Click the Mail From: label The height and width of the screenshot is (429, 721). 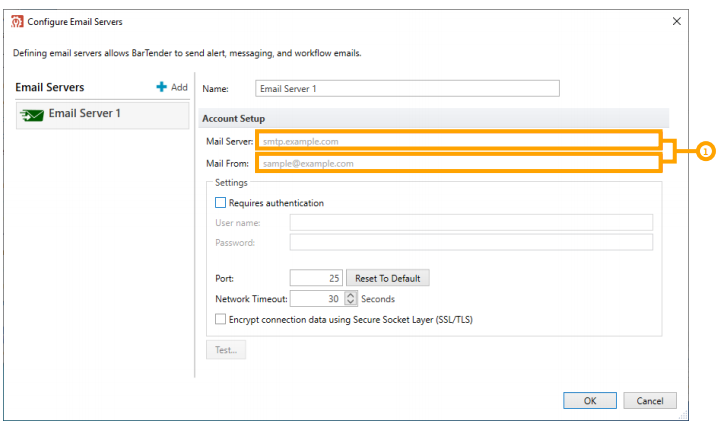click(227, 163)
